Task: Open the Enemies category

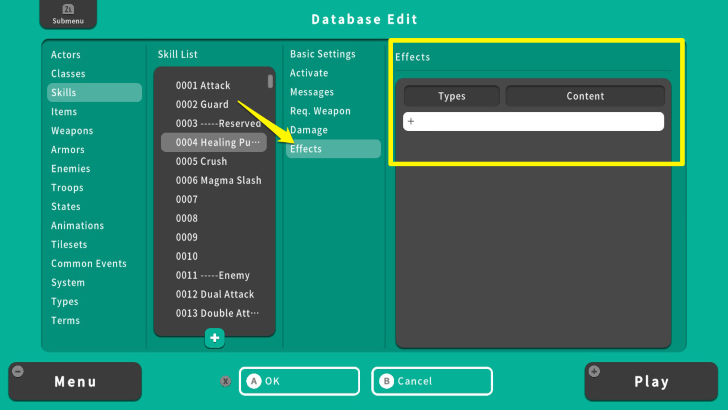Action: click(x=71, y=169)
